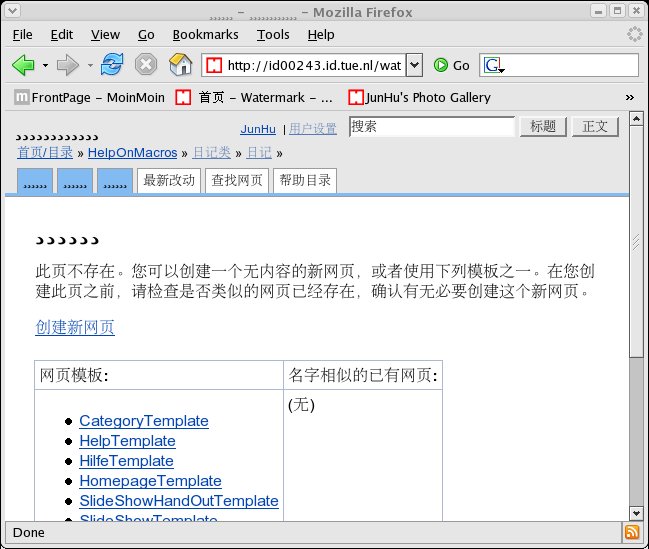This screenshot has height=549, width=649.
Task: Click the green Back arrow button
Action: tap(23, 65)
